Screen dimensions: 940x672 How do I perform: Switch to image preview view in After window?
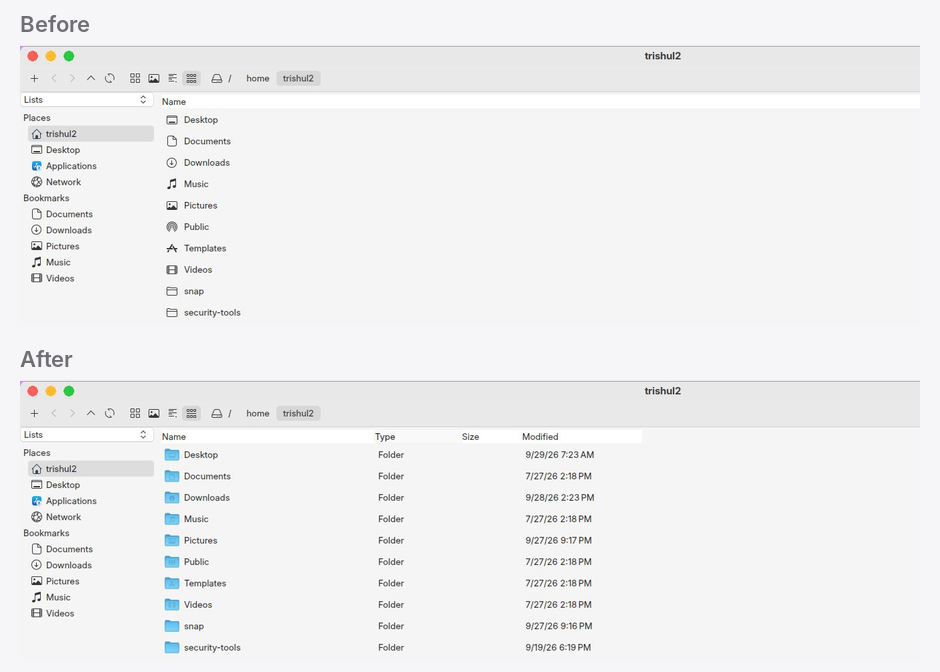click(x=154, y=414)
